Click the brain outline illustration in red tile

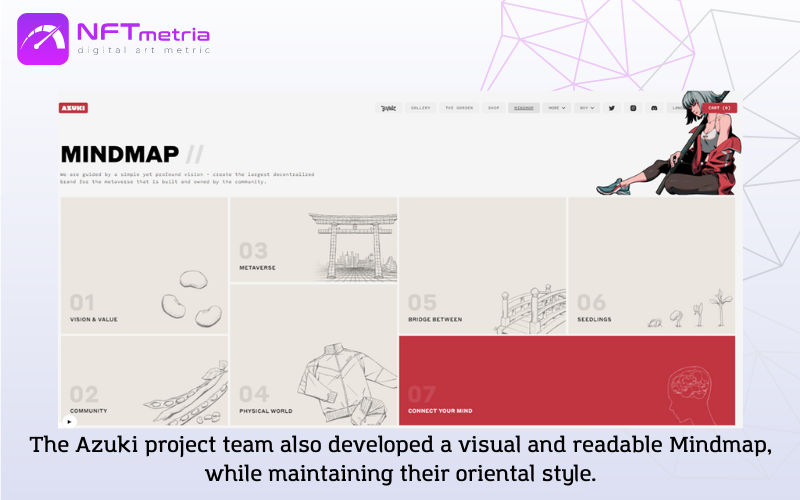coord(689,395)
